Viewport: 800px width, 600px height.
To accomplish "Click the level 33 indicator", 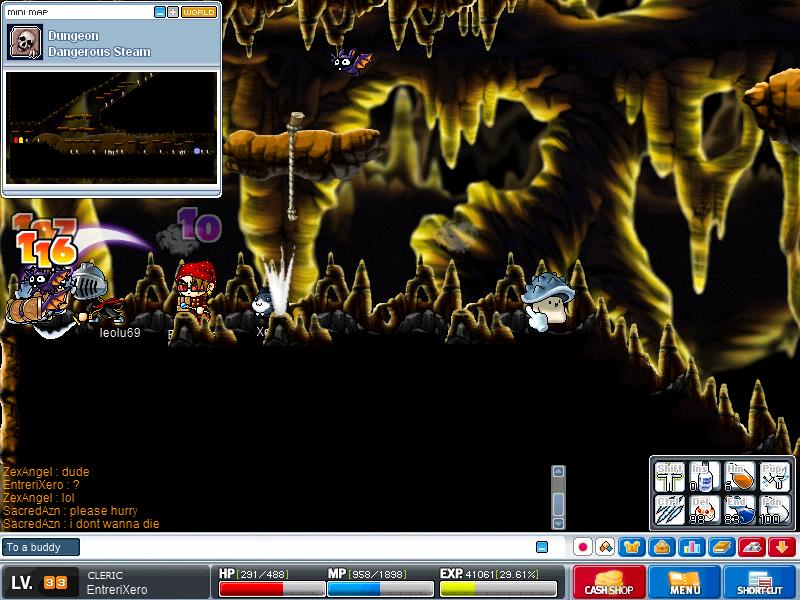I will (55, 582).
